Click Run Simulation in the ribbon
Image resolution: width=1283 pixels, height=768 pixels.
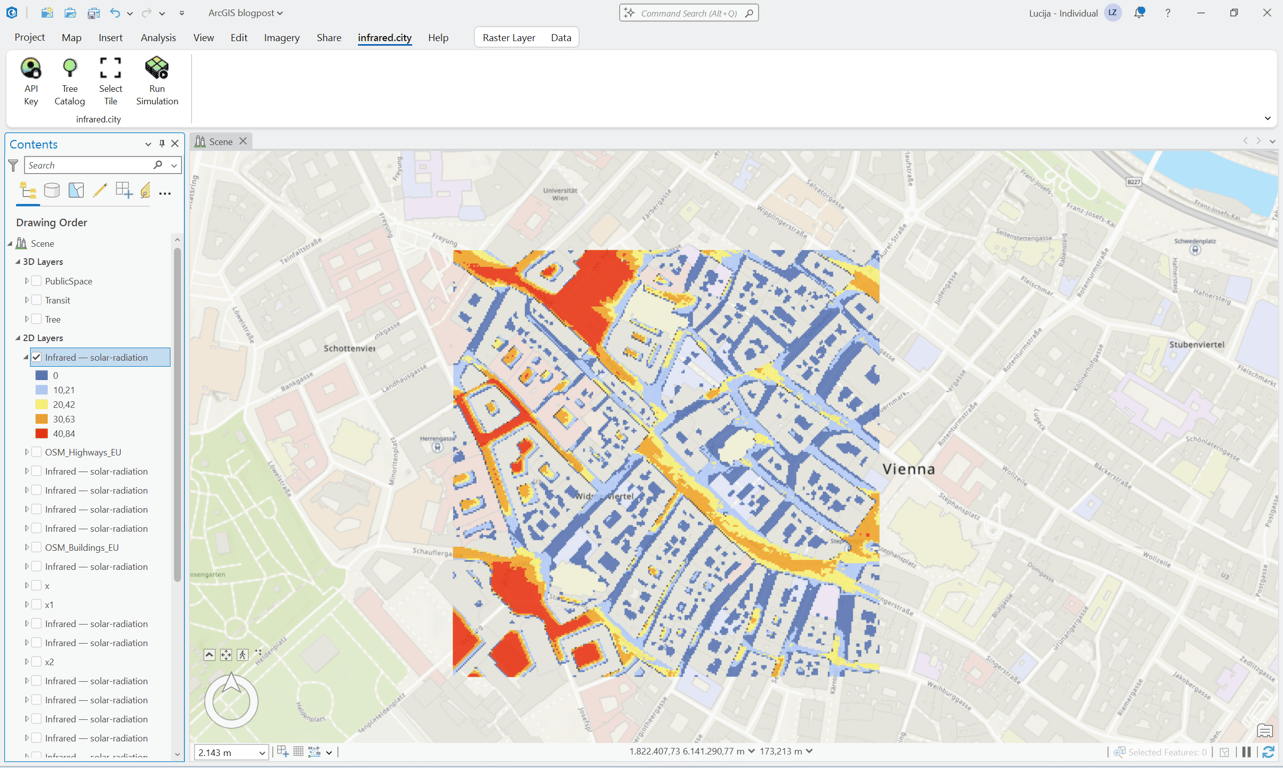coord(157,81)
